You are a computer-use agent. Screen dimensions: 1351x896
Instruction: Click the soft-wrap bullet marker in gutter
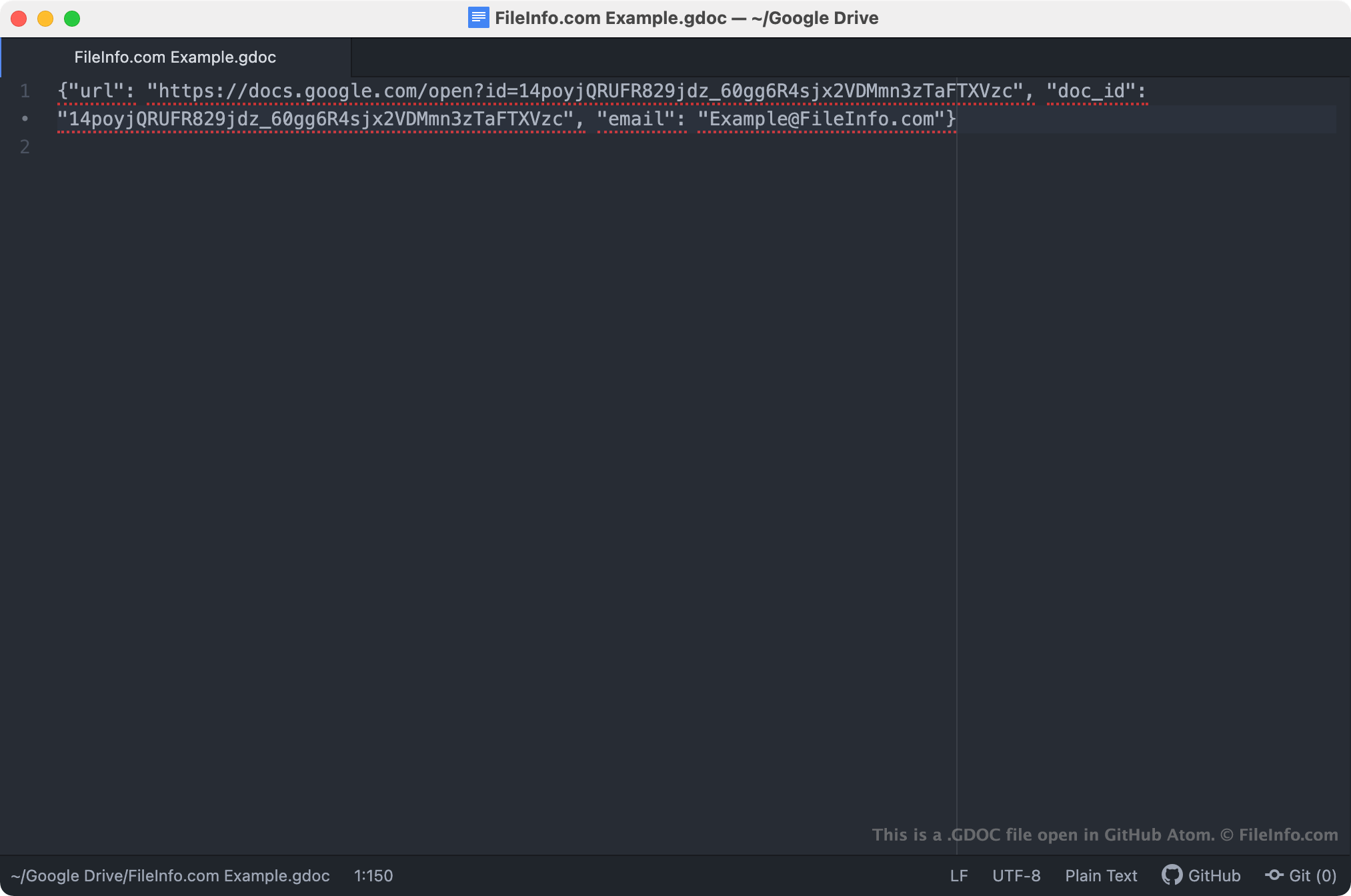tap(25, 119)
